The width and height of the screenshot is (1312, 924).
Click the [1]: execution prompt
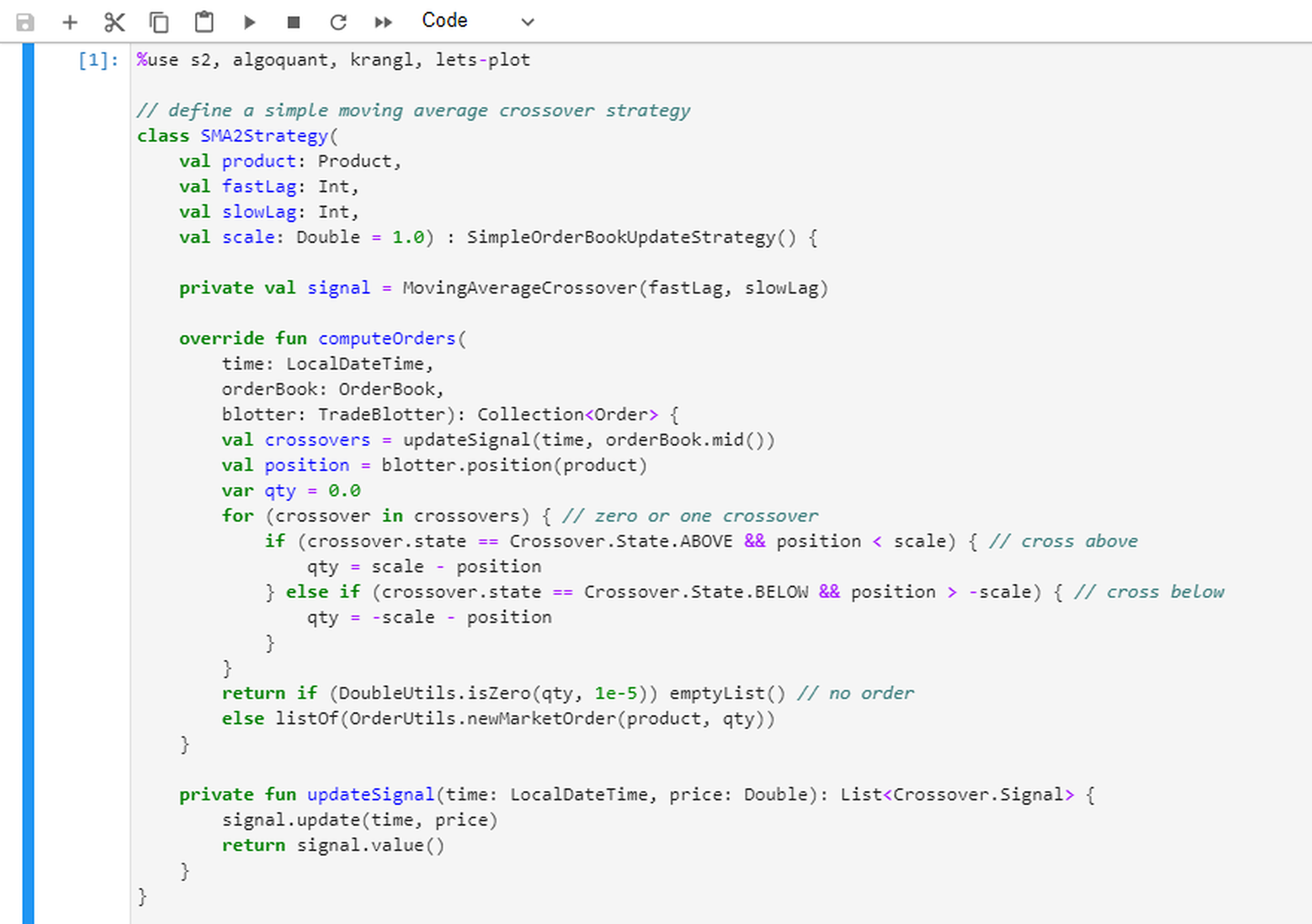pyautogui.click(x=99, y=60)
